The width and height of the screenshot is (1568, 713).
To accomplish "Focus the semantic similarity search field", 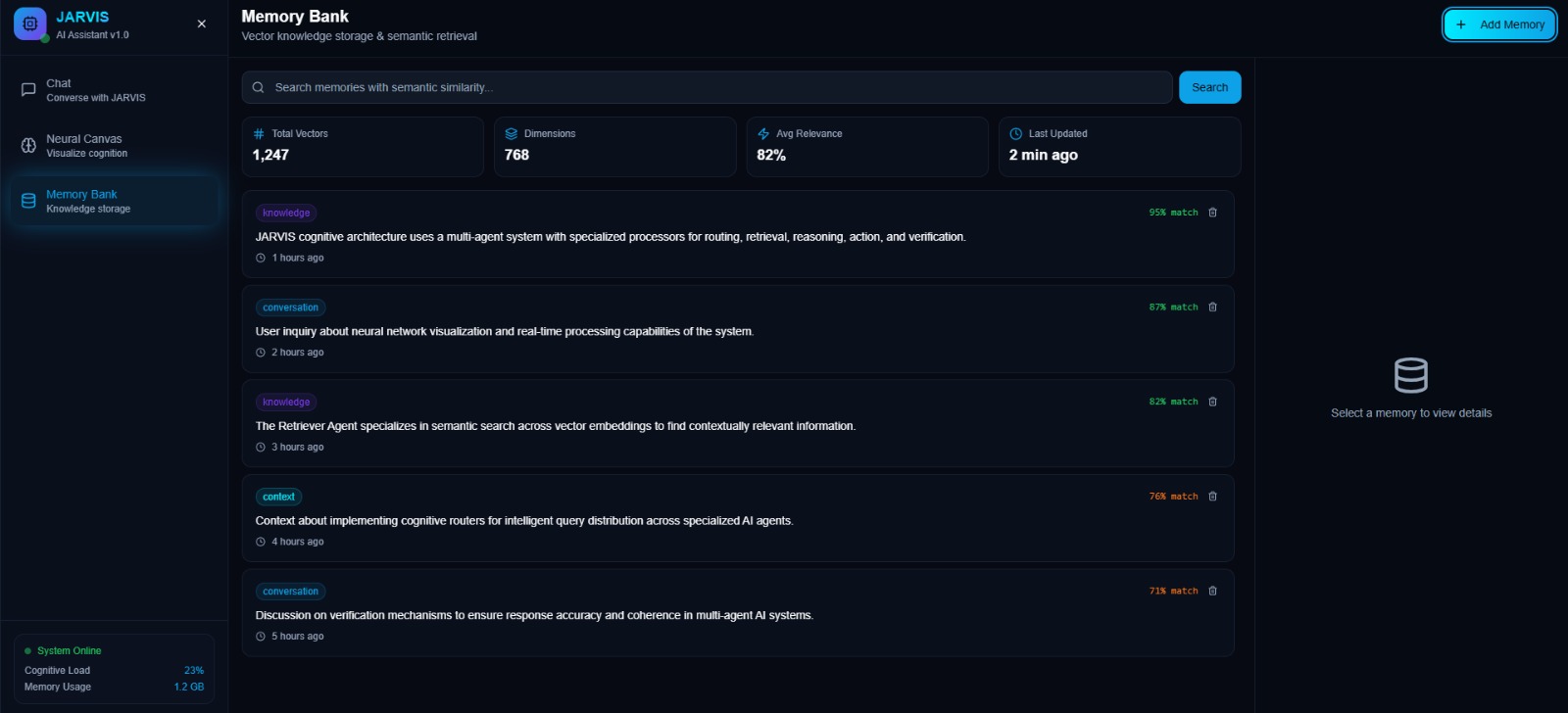I will [707, 87].
